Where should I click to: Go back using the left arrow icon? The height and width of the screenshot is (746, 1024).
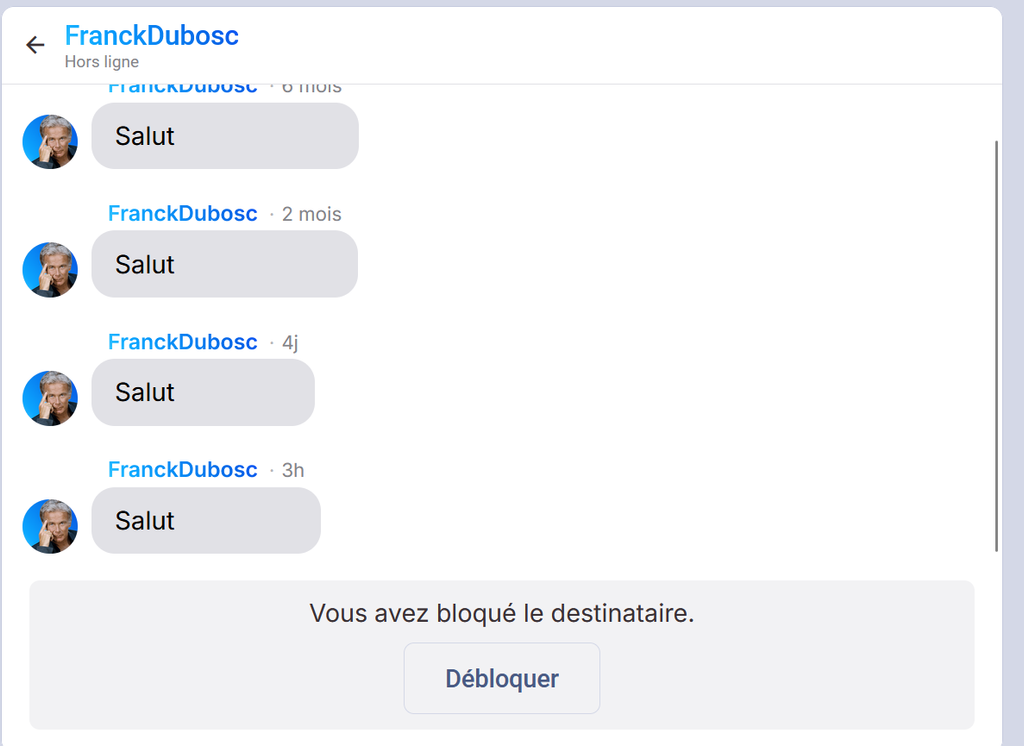click(x=35, y=44)
